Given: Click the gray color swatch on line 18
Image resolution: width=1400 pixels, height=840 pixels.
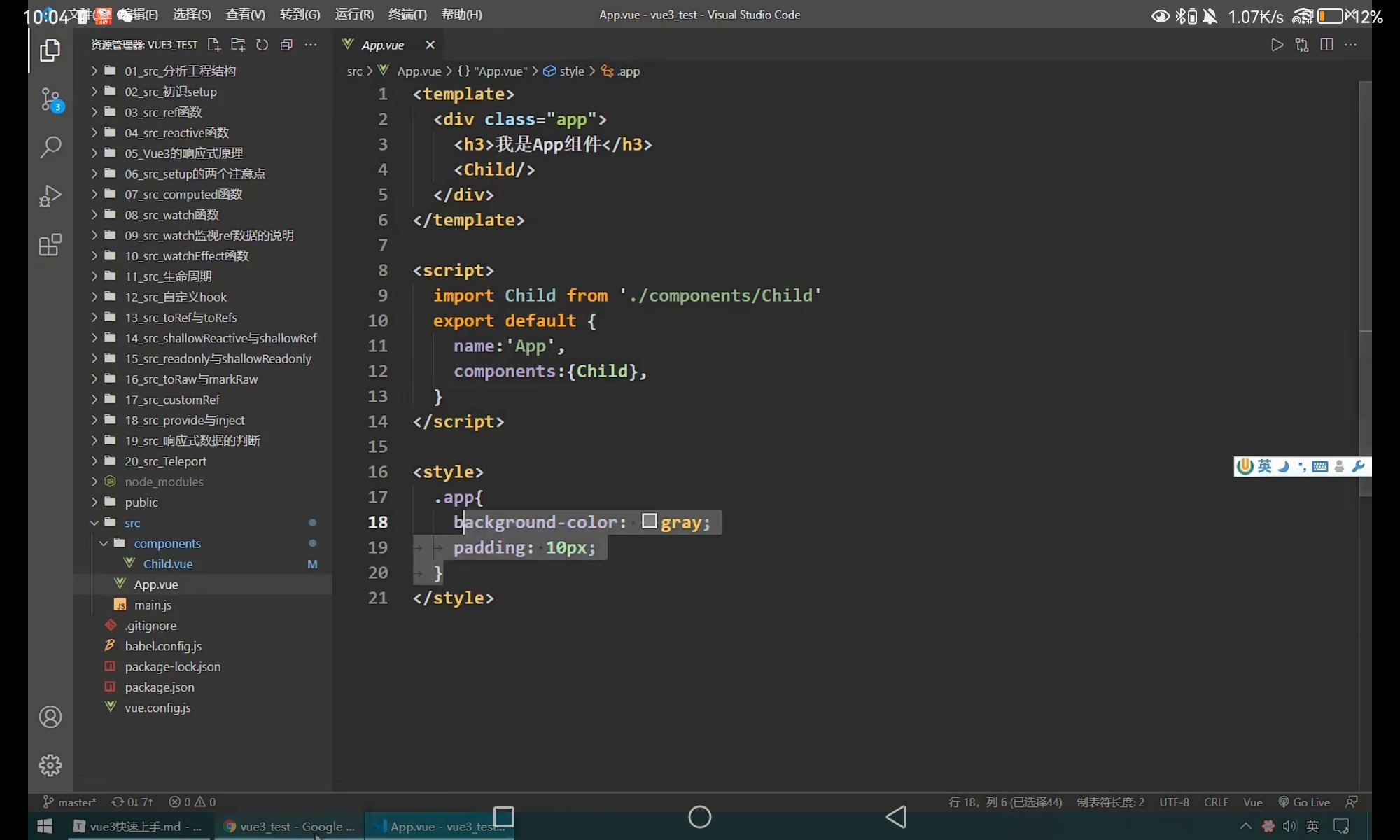Looking at the screenshot, I should click(650, 521).
